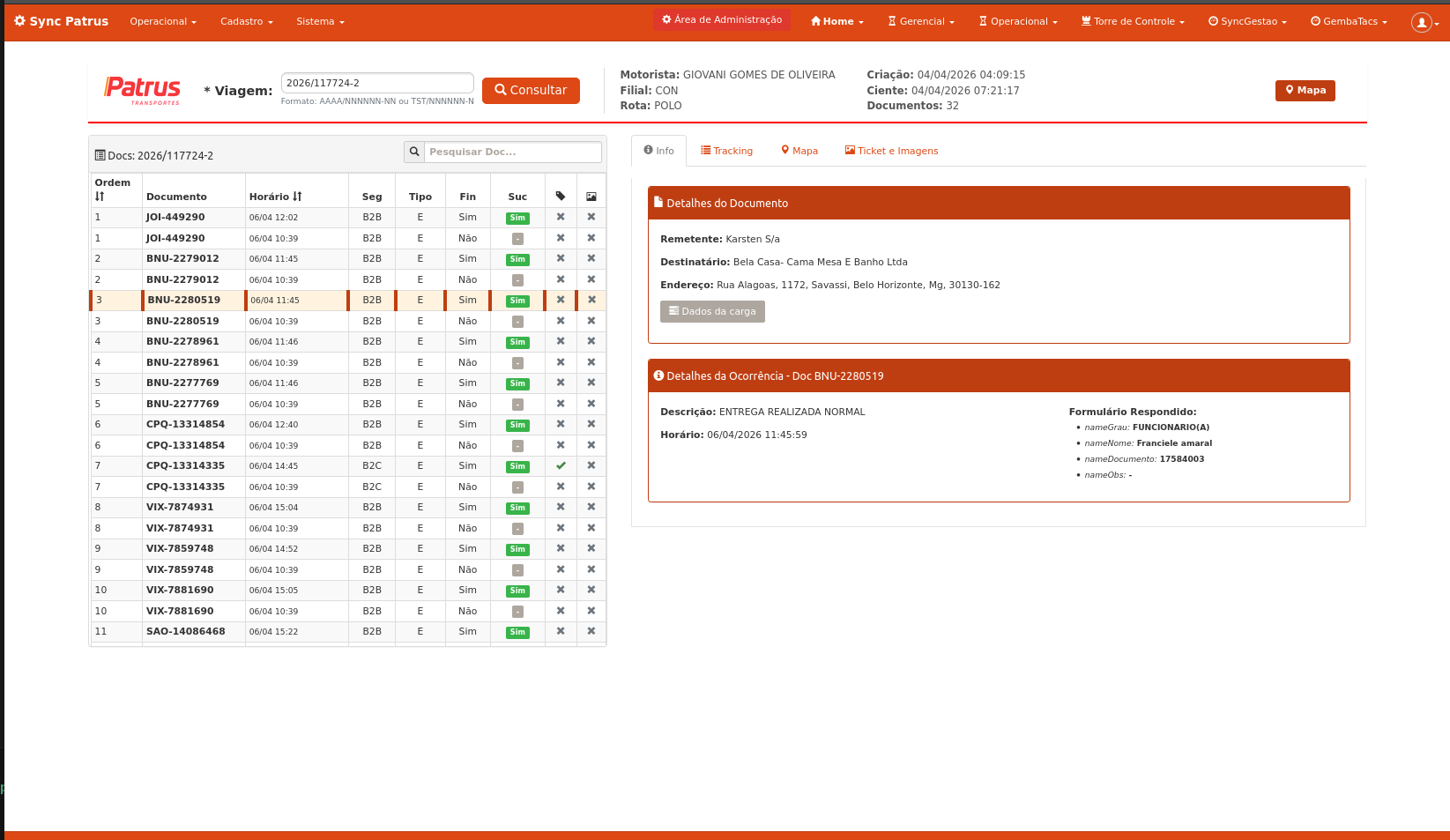Click the Consultar button
The width and height of the screenshot is (1450, 840).
[x=531, y=90]
